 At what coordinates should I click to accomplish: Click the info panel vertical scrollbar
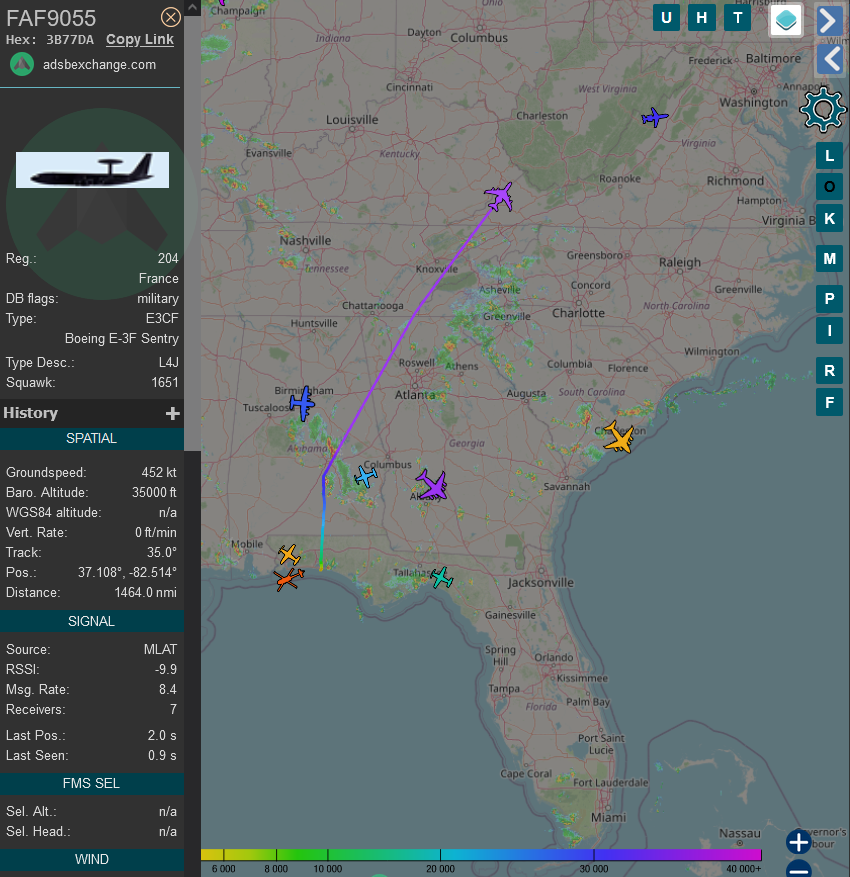[x=192, y=233]
